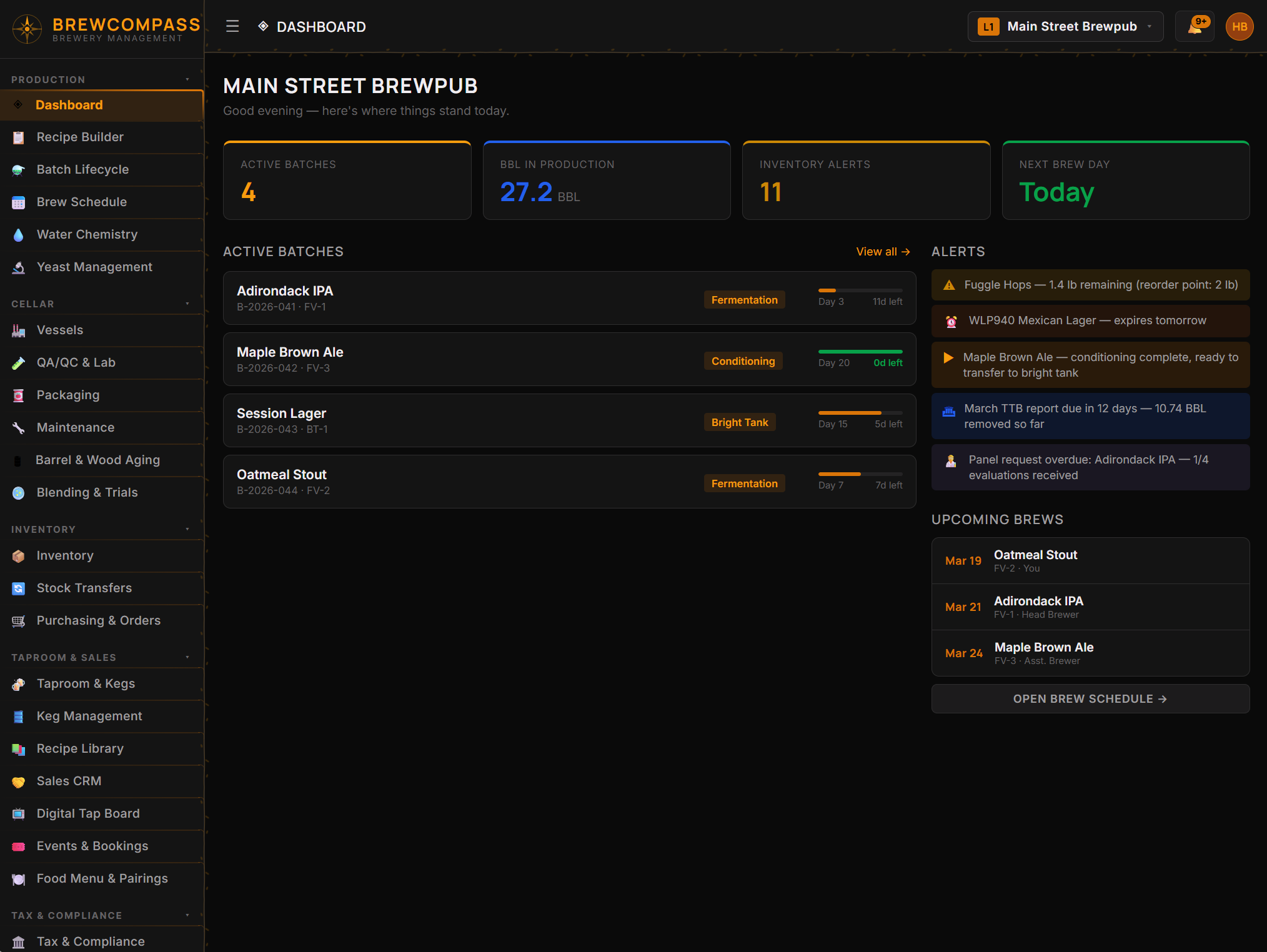Click the Inventory box icon
This screenshot has height=952, width=1267.
(19, 556)
